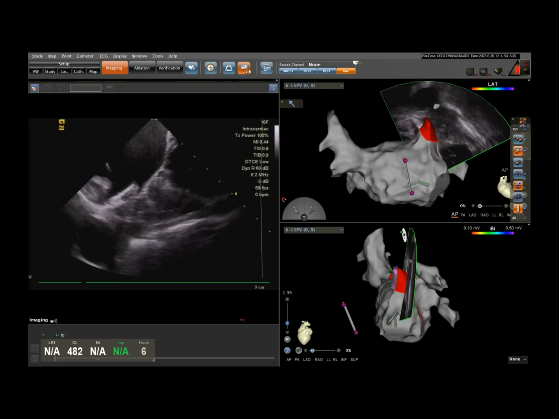
Task: Click the blue arrow pointer tool in map view
Action: [292, 103]
